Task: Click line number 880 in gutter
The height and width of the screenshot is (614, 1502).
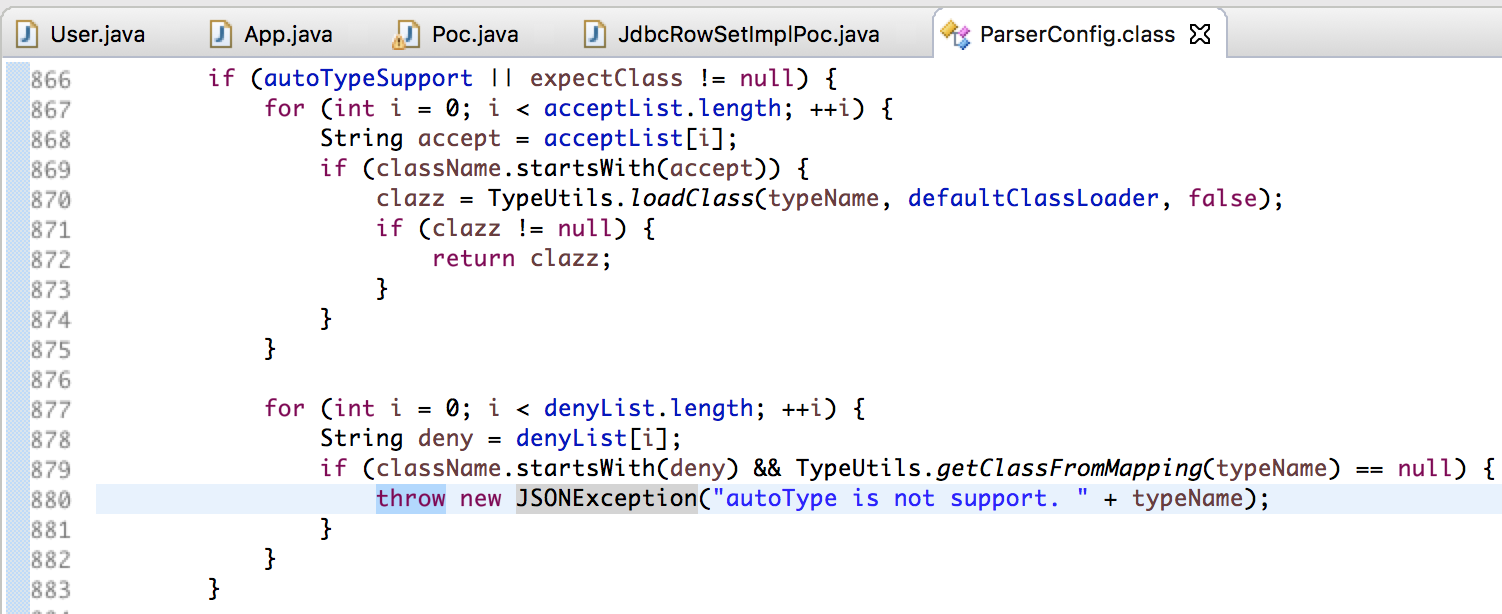Action: pyautogui.click(x=50, y=498)
